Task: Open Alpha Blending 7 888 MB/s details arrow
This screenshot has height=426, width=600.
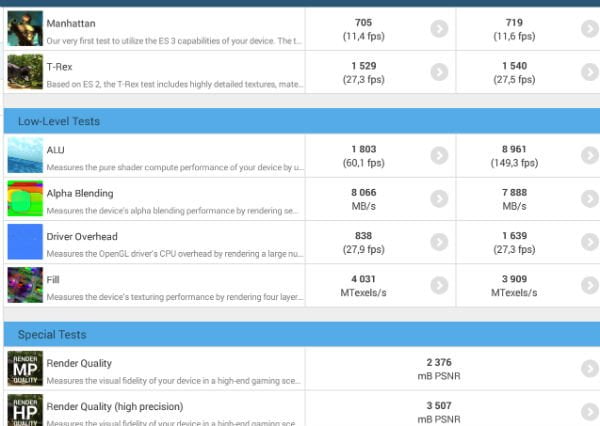Action: 590,199
